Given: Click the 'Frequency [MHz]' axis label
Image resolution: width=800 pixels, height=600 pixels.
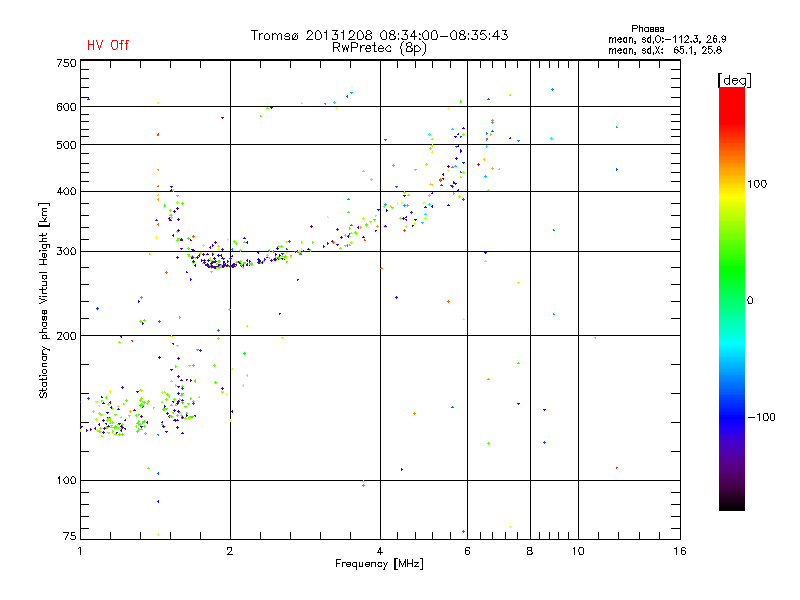Looking at the screenshot, I should pyautogui.click(x=379, y=564).
